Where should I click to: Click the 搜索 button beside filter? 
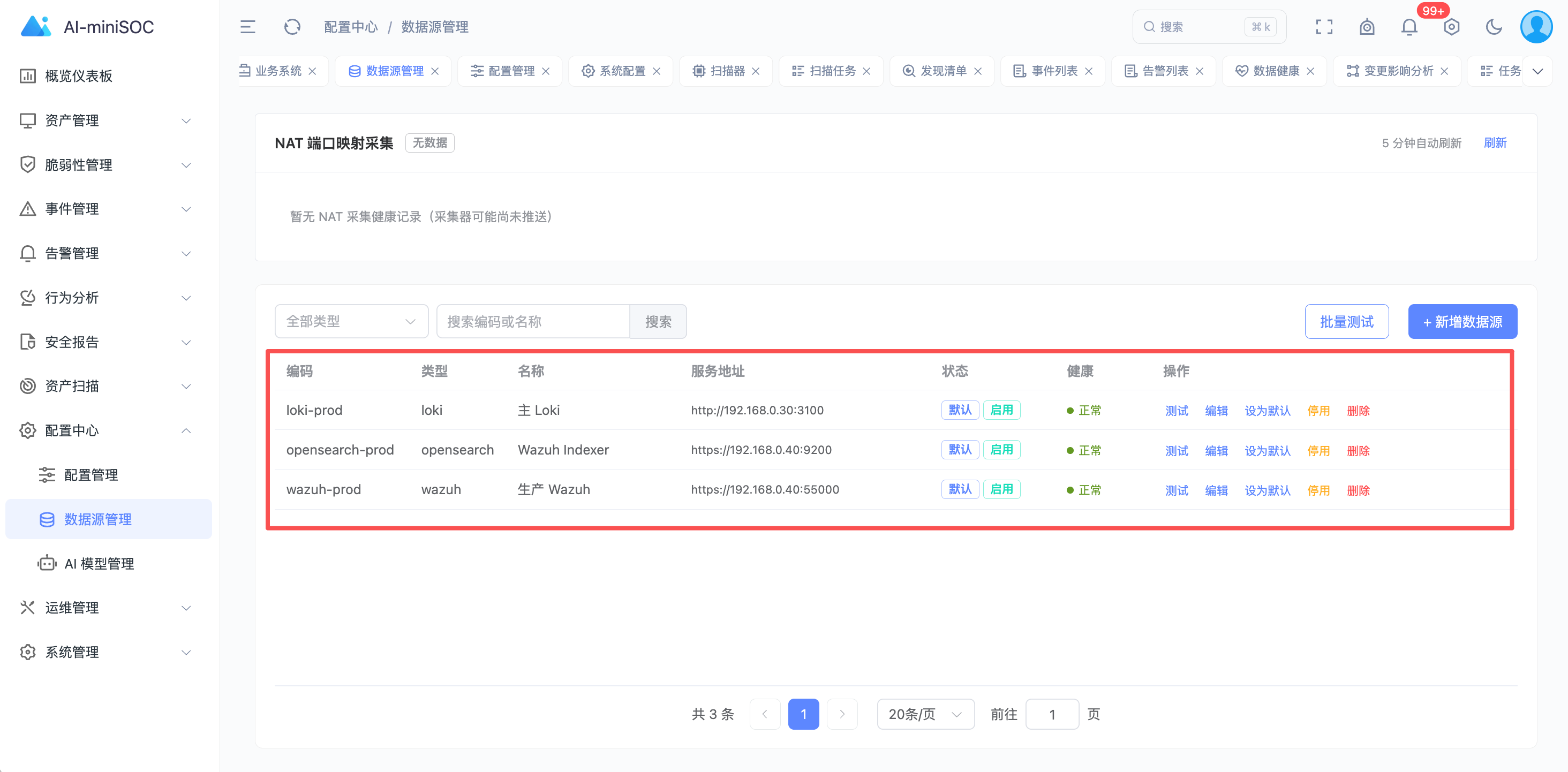[658, 321]
